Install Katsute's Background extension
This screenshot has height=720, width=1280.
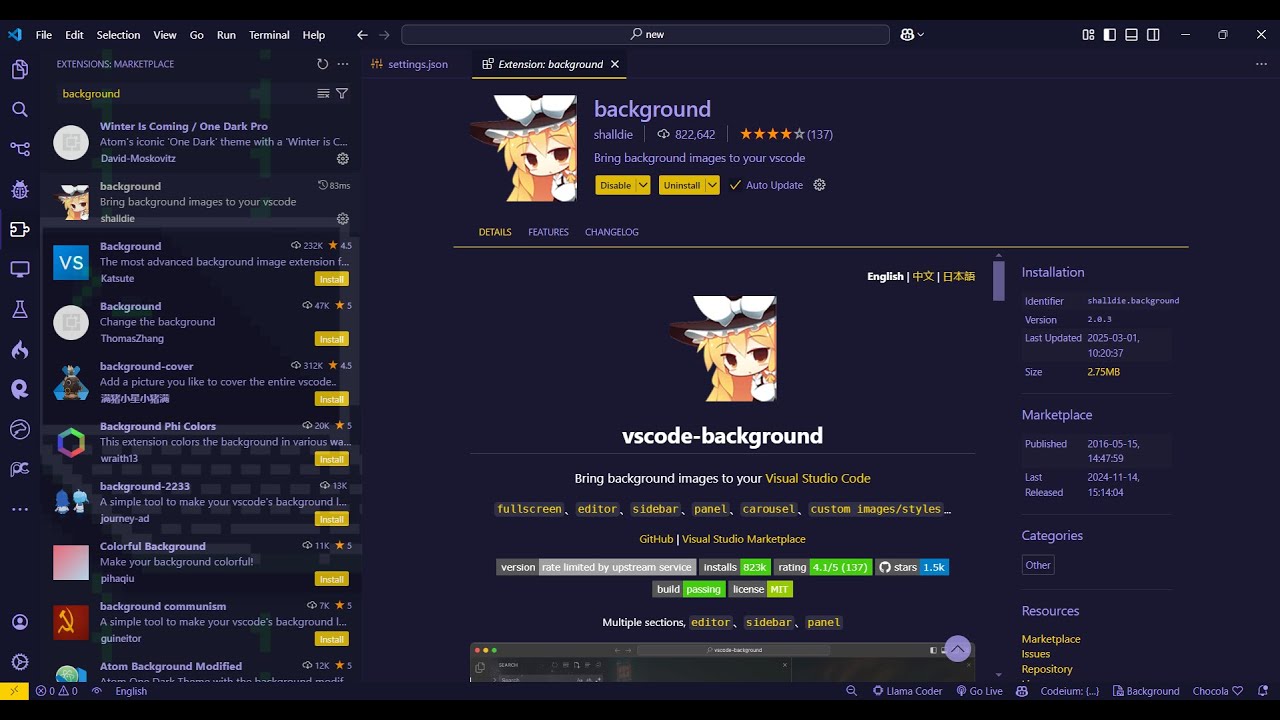(x=332, y=279)
